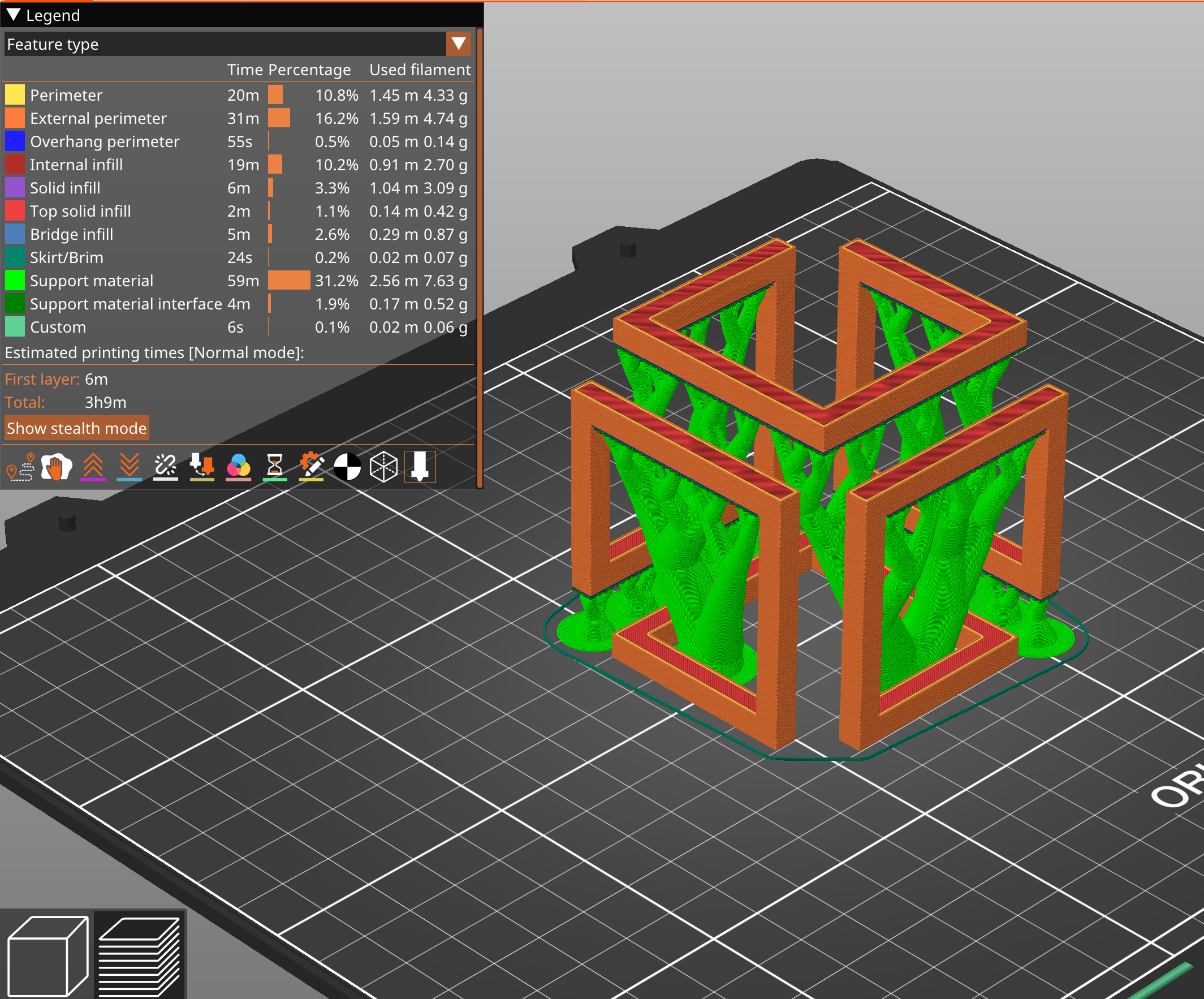Click the '0.29 m 0.87 g' bridge infill value
1204x999 pixels.
[x=418, y=234]
